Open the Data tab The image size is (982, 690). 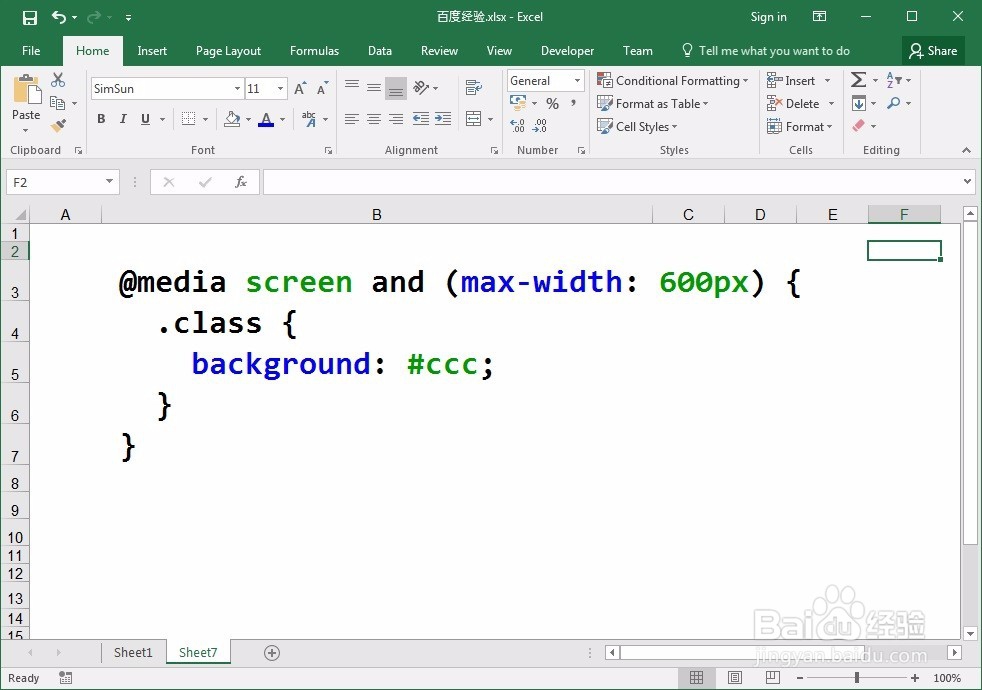pos(380,51)
